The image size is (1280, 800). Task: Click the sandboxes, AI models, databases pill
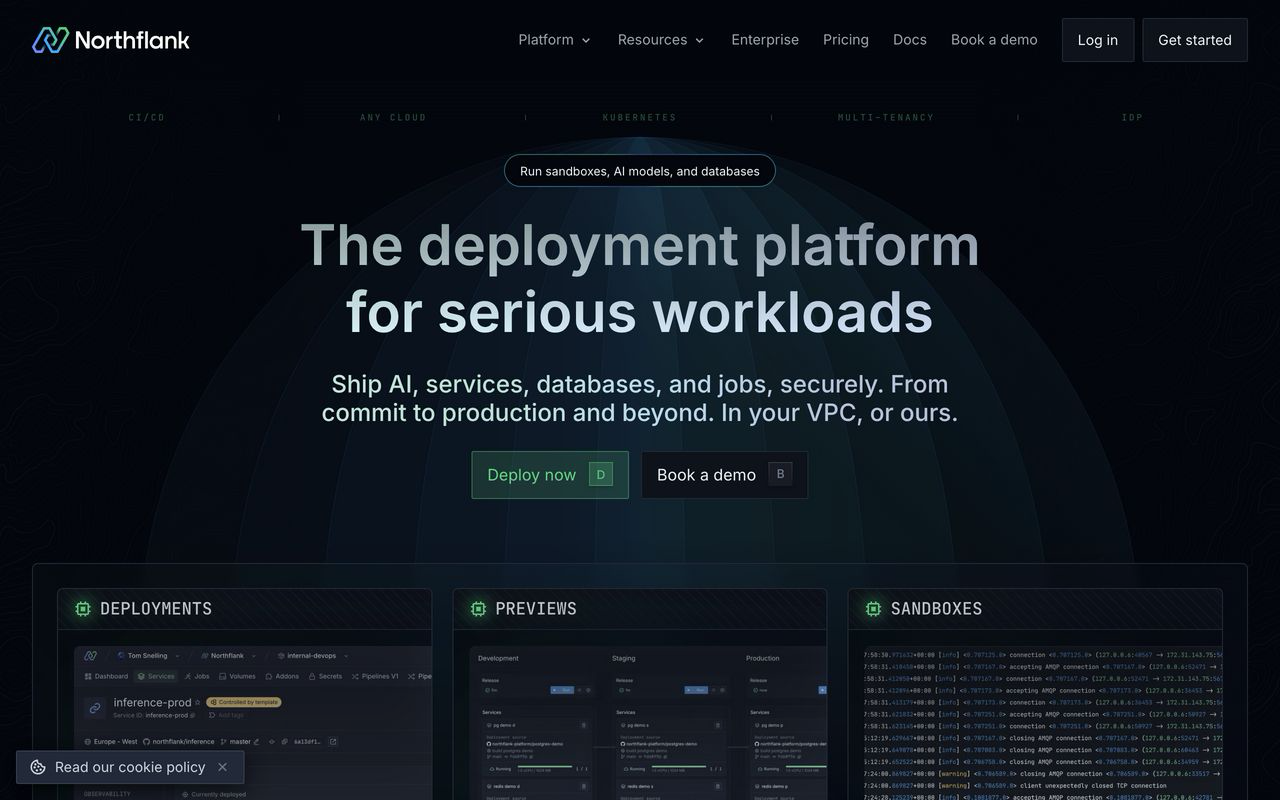pos(640,171)
